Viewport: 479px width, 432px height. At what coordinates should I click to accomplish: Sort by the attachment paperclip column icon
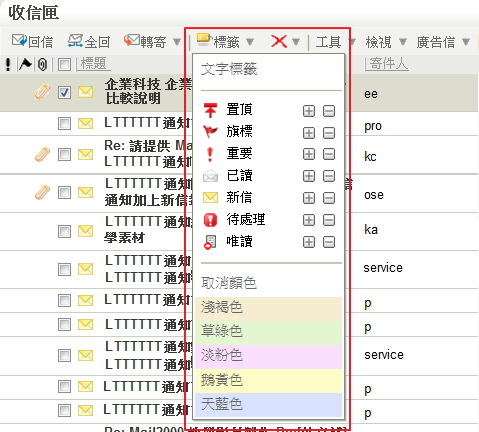[x=42, y=64]
